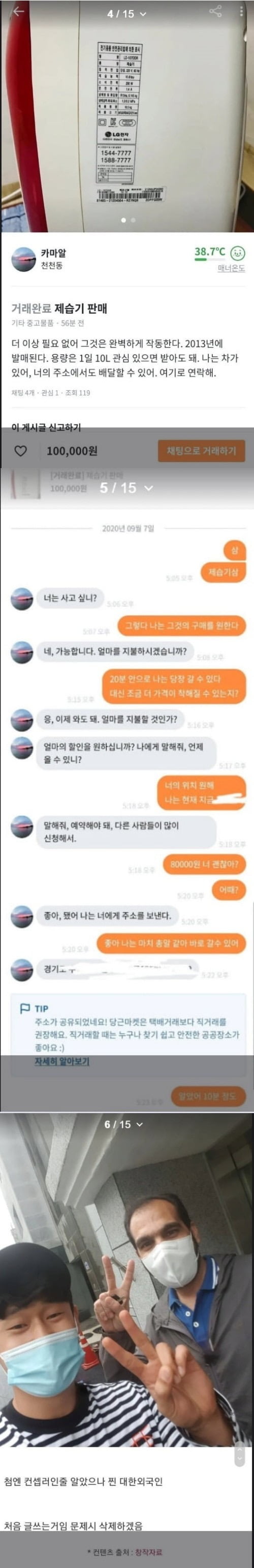Click the manner temperature progress bar

tap(209, 259)
